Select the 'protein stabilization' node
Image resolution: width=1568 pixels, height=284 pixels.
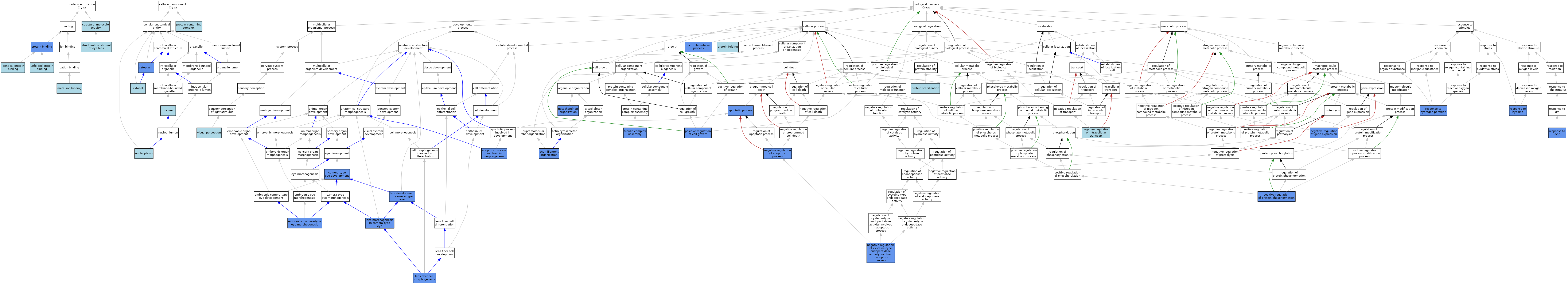[925, 88]
